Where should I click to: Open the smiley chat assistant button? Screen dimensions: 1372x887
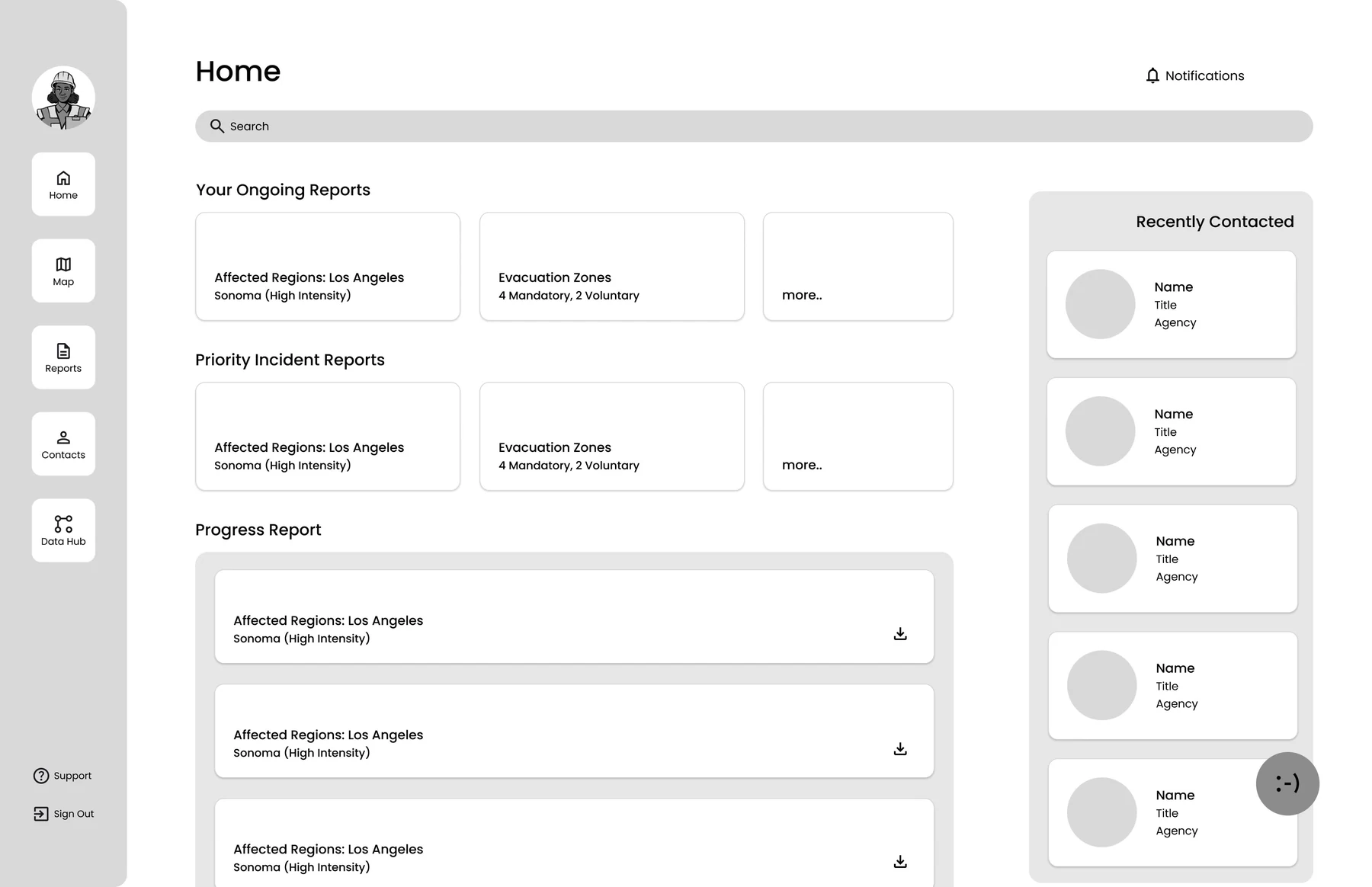click(1287, 783)
